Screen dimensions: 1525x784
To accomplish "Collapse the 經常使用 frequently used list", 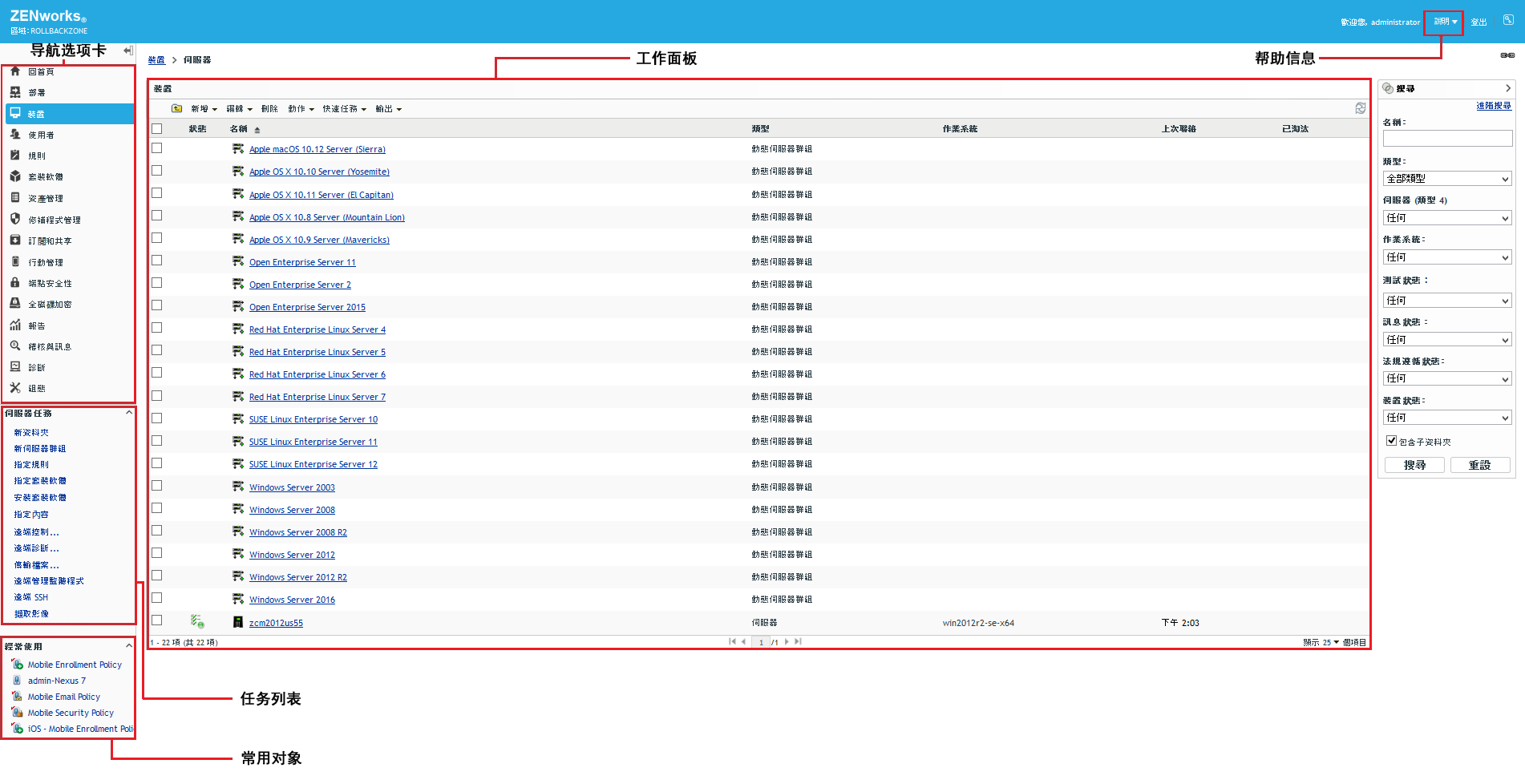I will 128,646.
